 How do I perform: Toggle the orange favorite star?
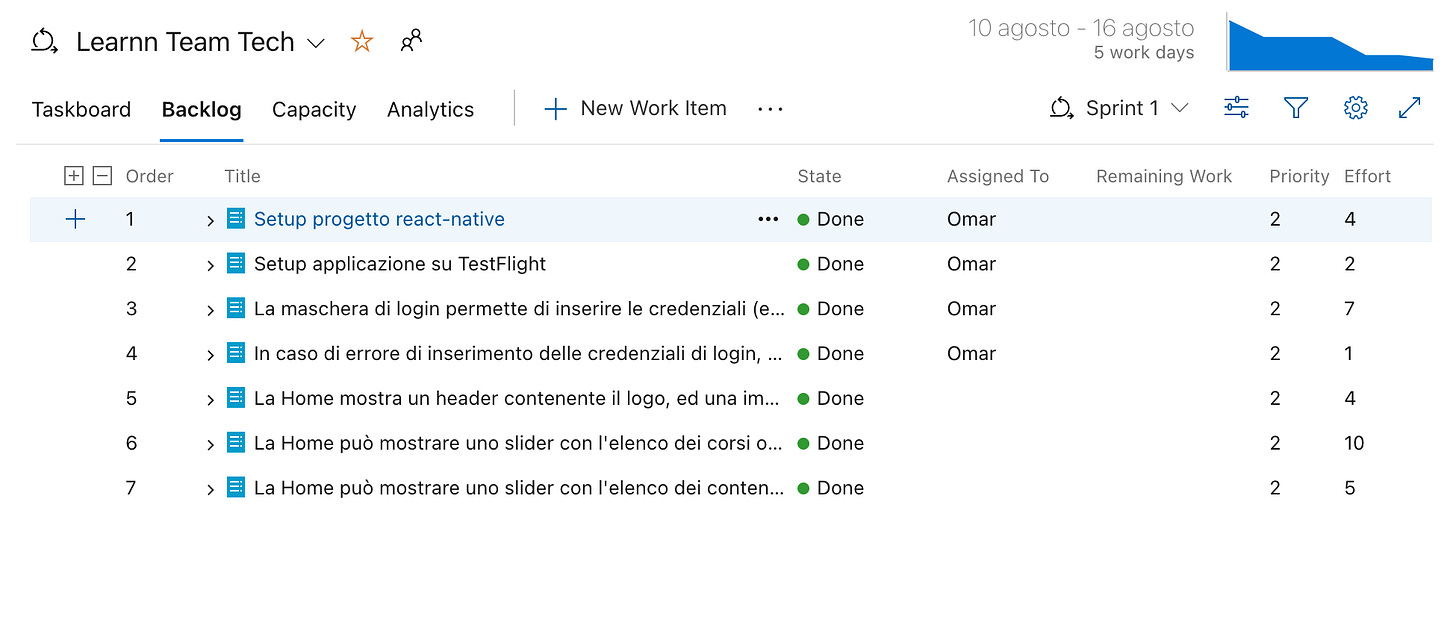[362, 42]
